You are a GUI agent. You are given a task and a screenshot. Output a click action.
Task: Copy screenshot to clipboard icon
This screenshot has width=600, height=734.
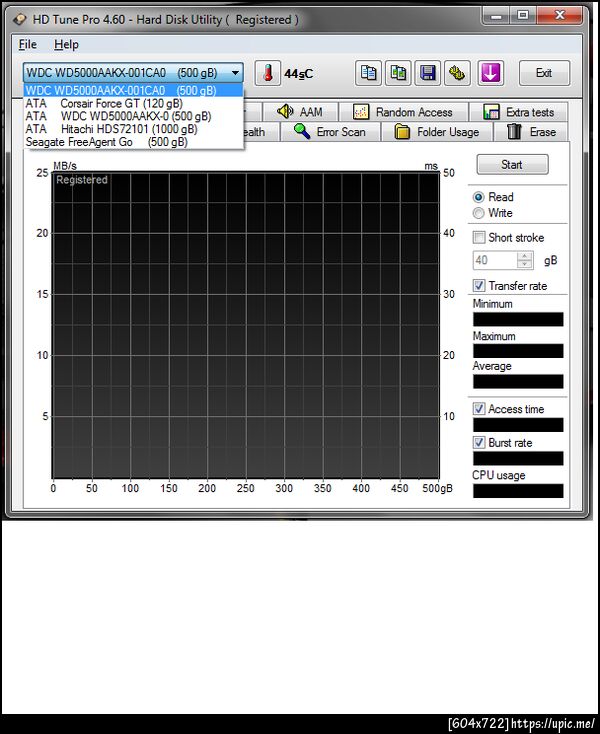[398, 73]
